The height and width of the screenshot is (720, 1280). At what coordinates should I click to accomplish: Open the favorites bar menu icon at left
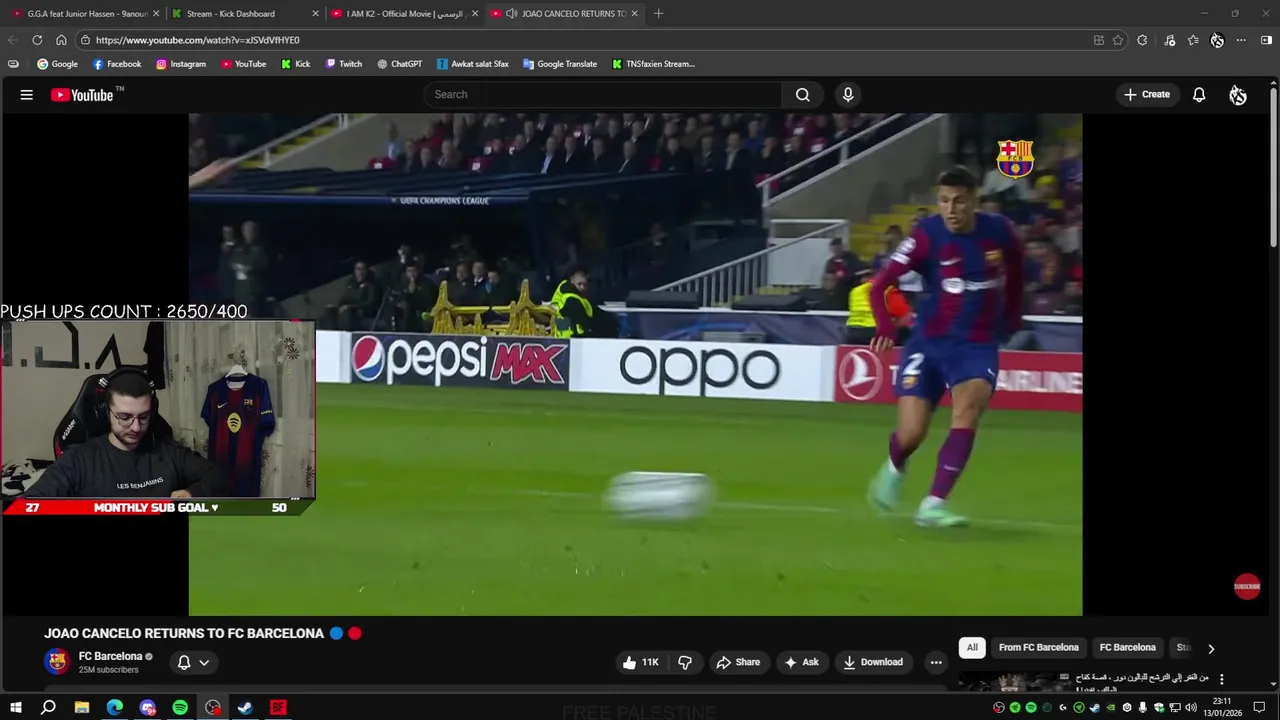pyautogui.click(x=13, y=64)
